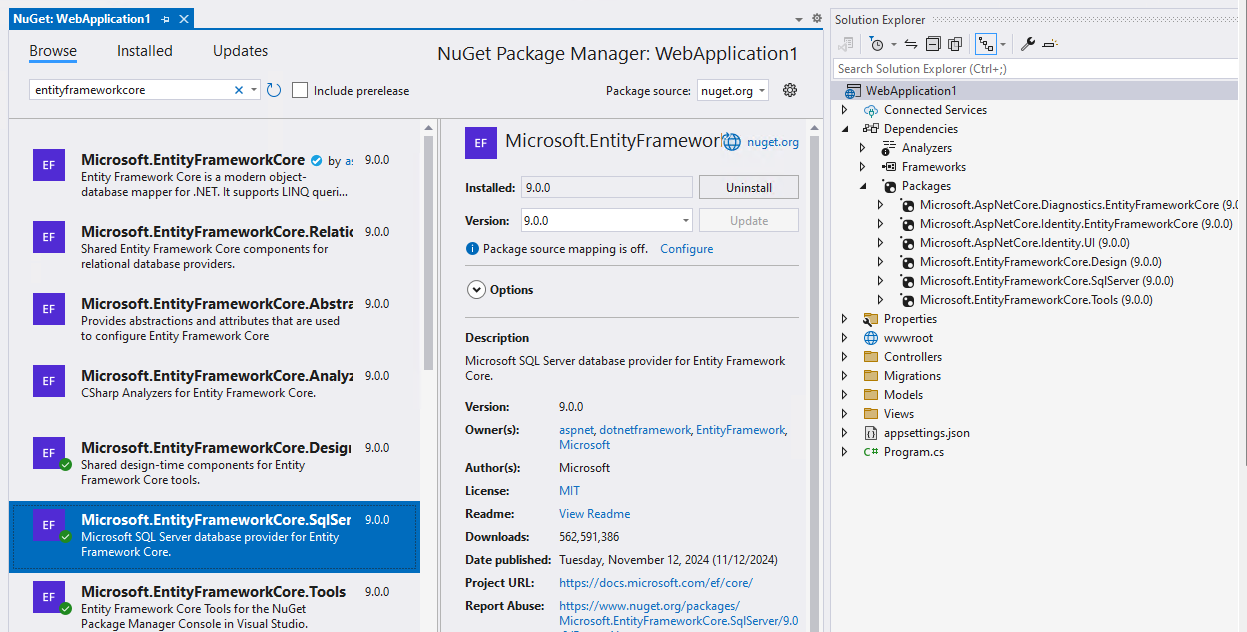
Task: Click the Analyzers node icon
Action: click(x=888, y=148)
